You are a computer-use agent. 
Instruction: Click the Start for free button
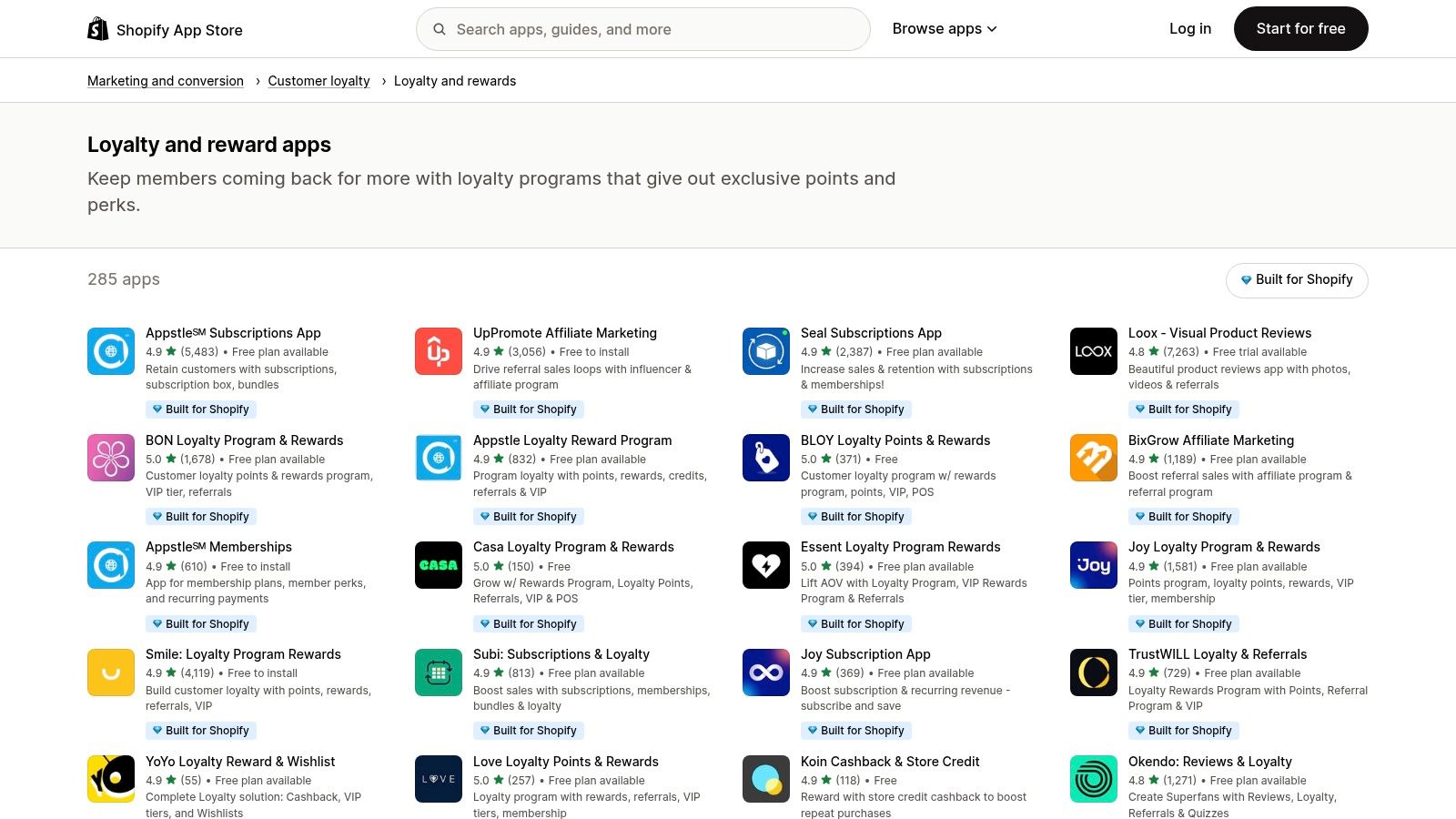click(1300, 28)
